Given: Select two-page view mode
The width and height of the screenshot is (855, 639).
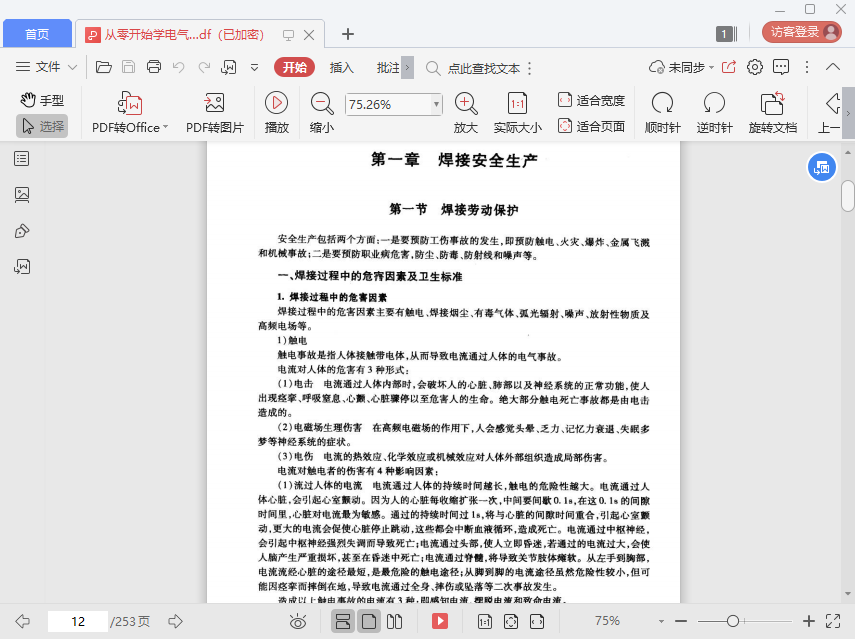Looking at the screenshot, I should pyautogui.click(x=394, y=621).
